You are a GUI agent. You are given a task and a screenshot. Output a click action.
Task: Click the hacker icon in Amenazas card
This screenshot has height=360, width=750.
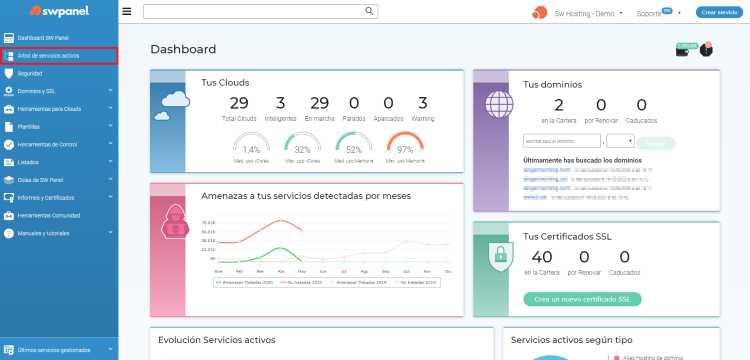[176, 221]
